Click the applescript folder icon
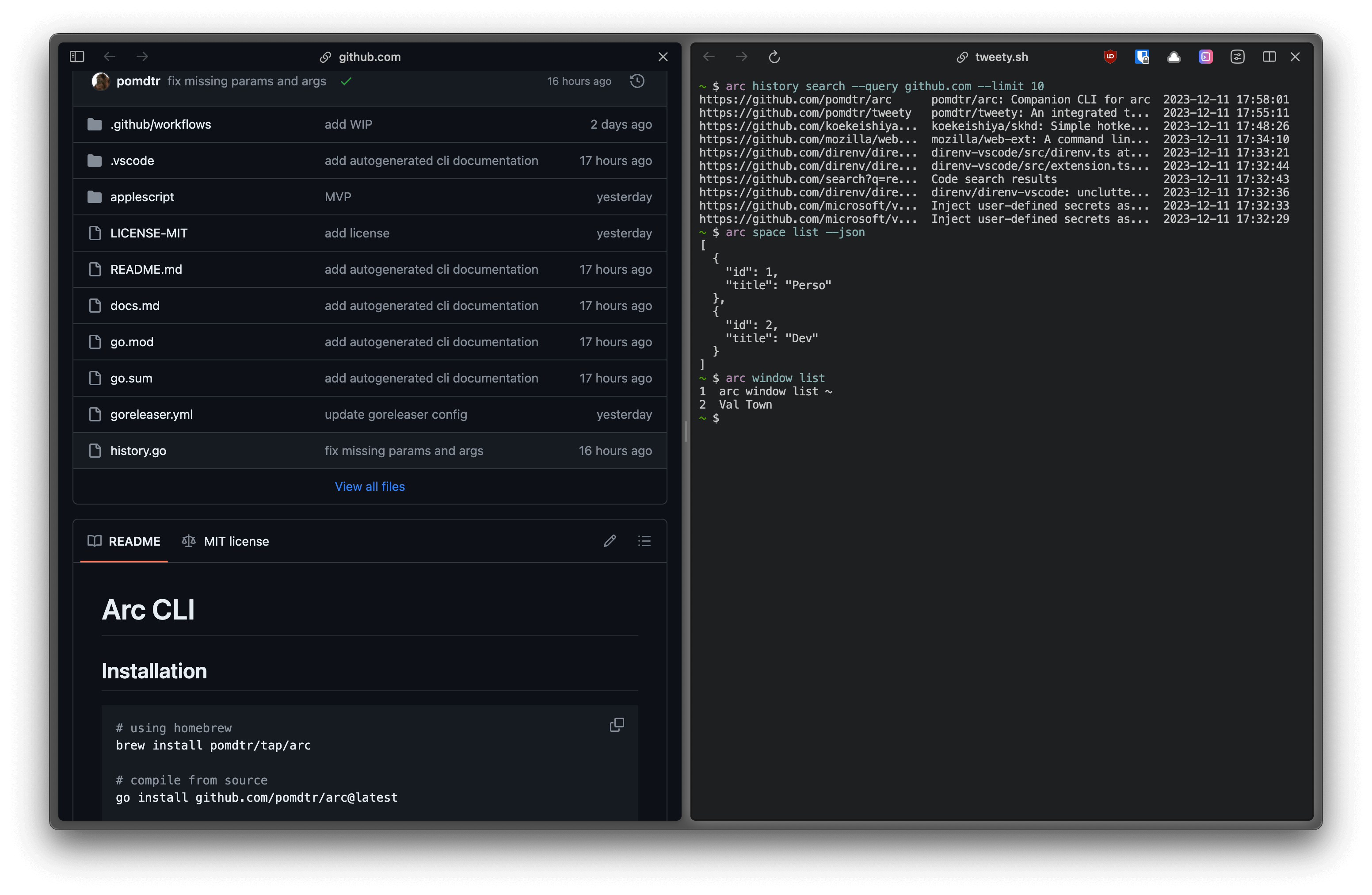 pos(95,197)
